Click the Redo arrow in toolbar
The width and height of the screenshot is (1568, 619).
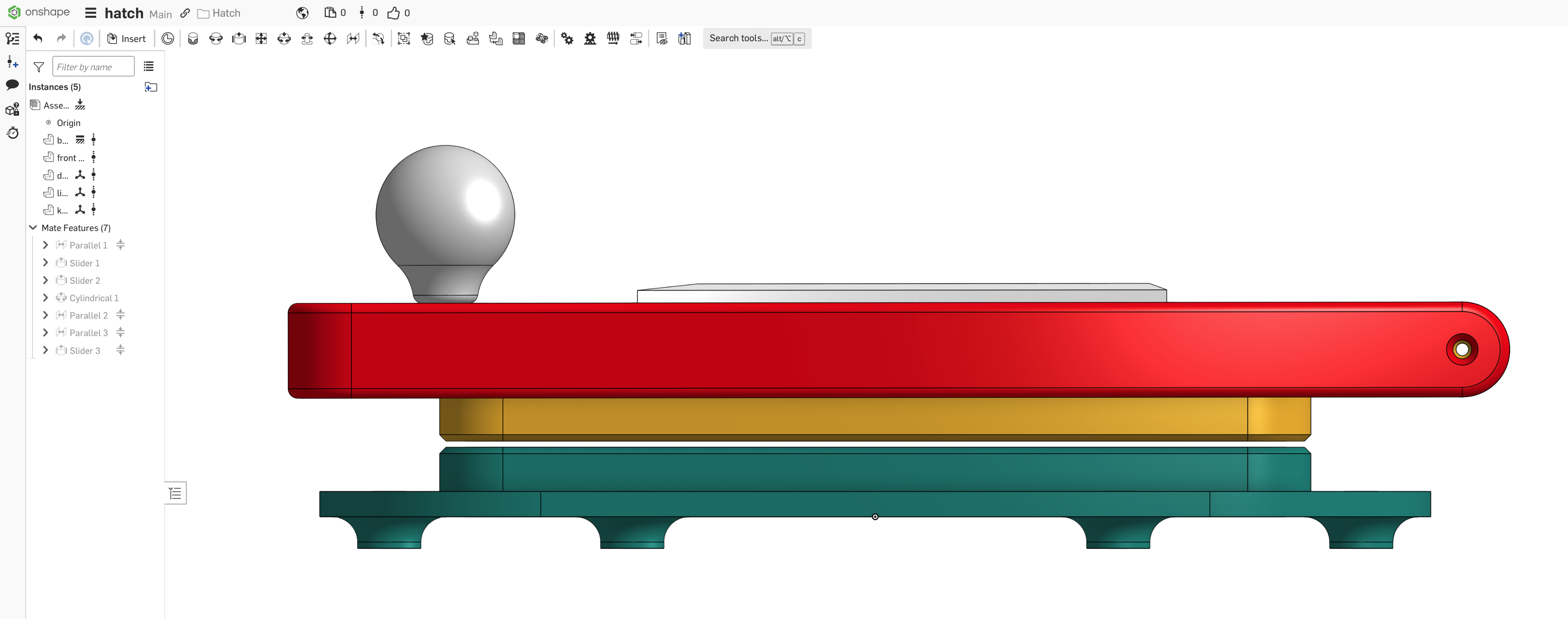tap(61, 38)
